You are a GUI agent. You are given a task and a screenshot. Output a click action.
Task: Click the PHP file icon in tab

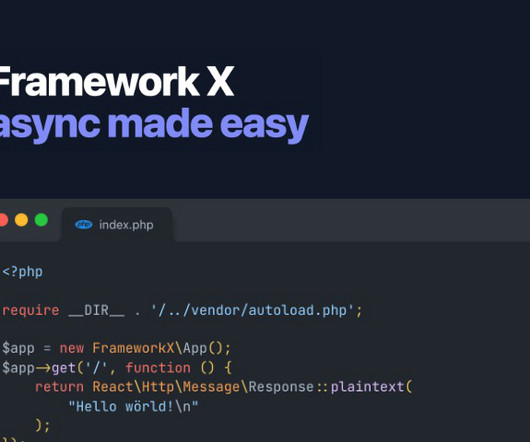pos(83,224)
